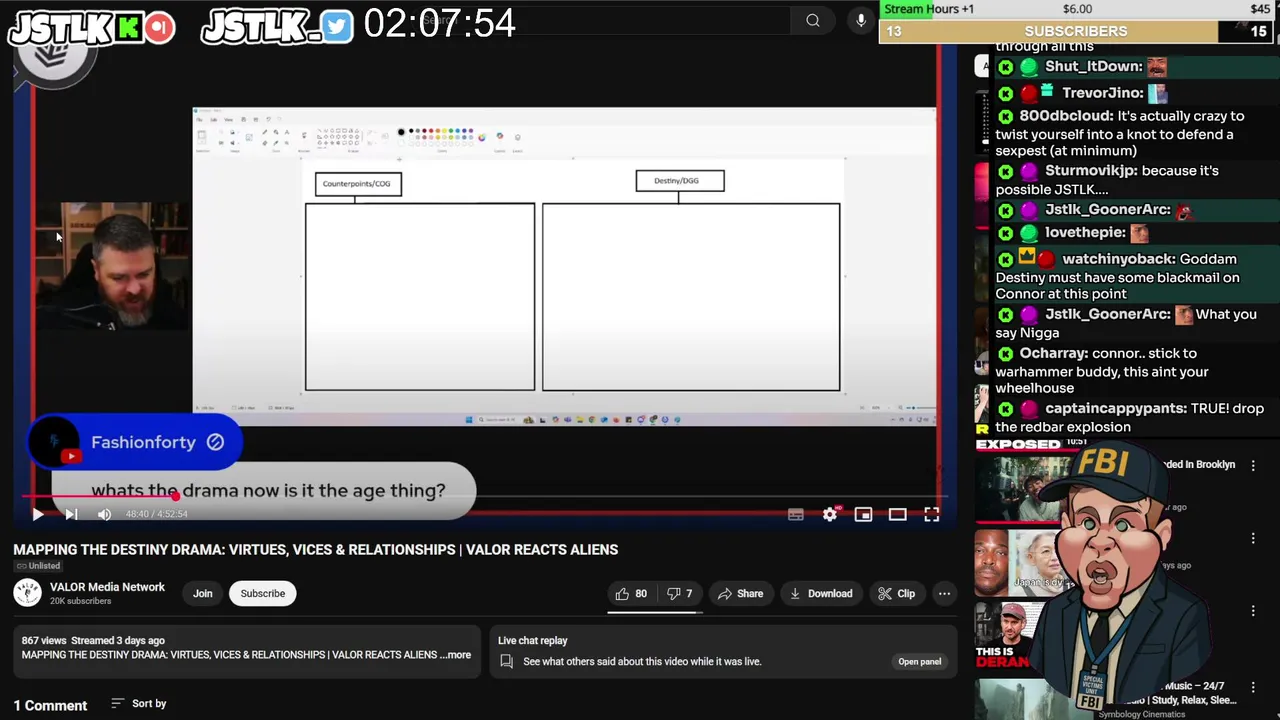
Task: Open the live chat replay panel
Action: 919,661
